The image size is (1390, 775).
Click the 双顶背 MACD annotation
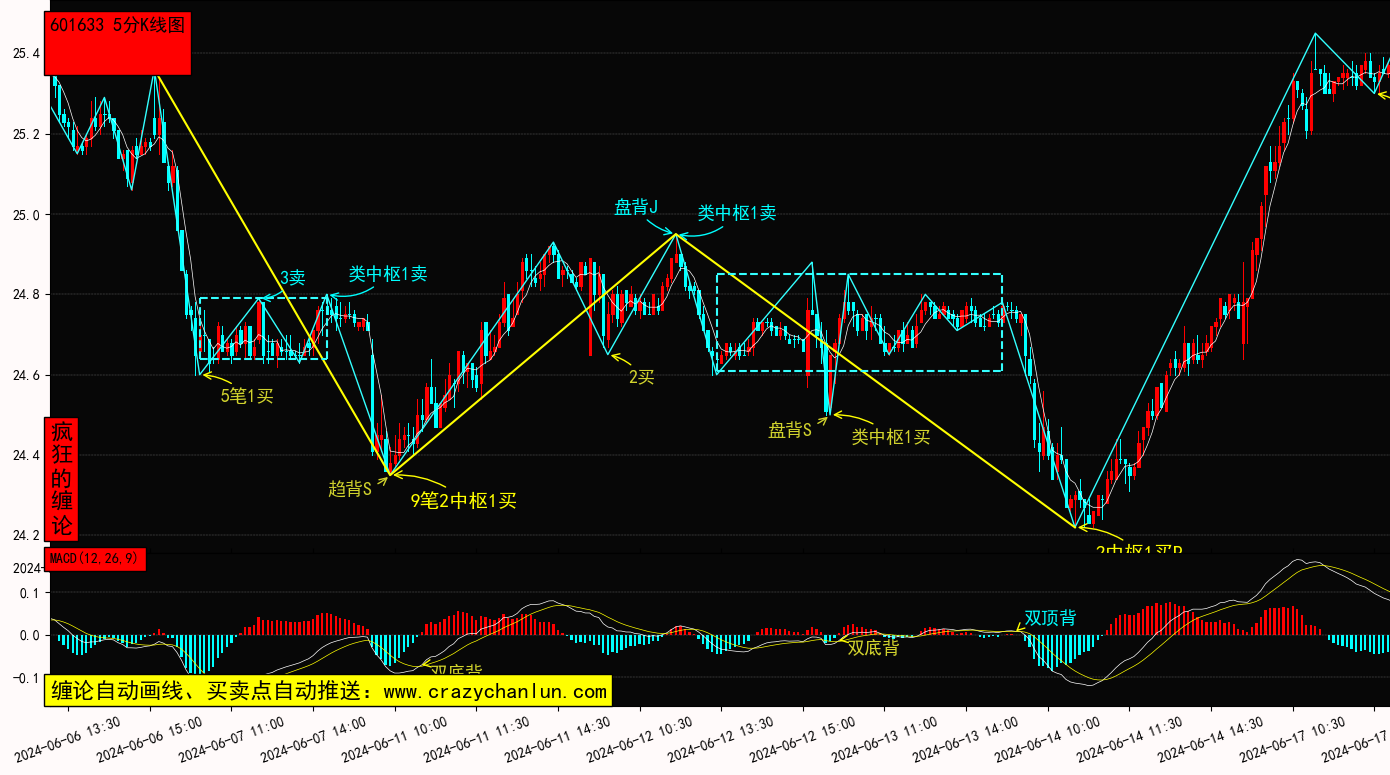pyautogui.click(x=1050, y=618)
